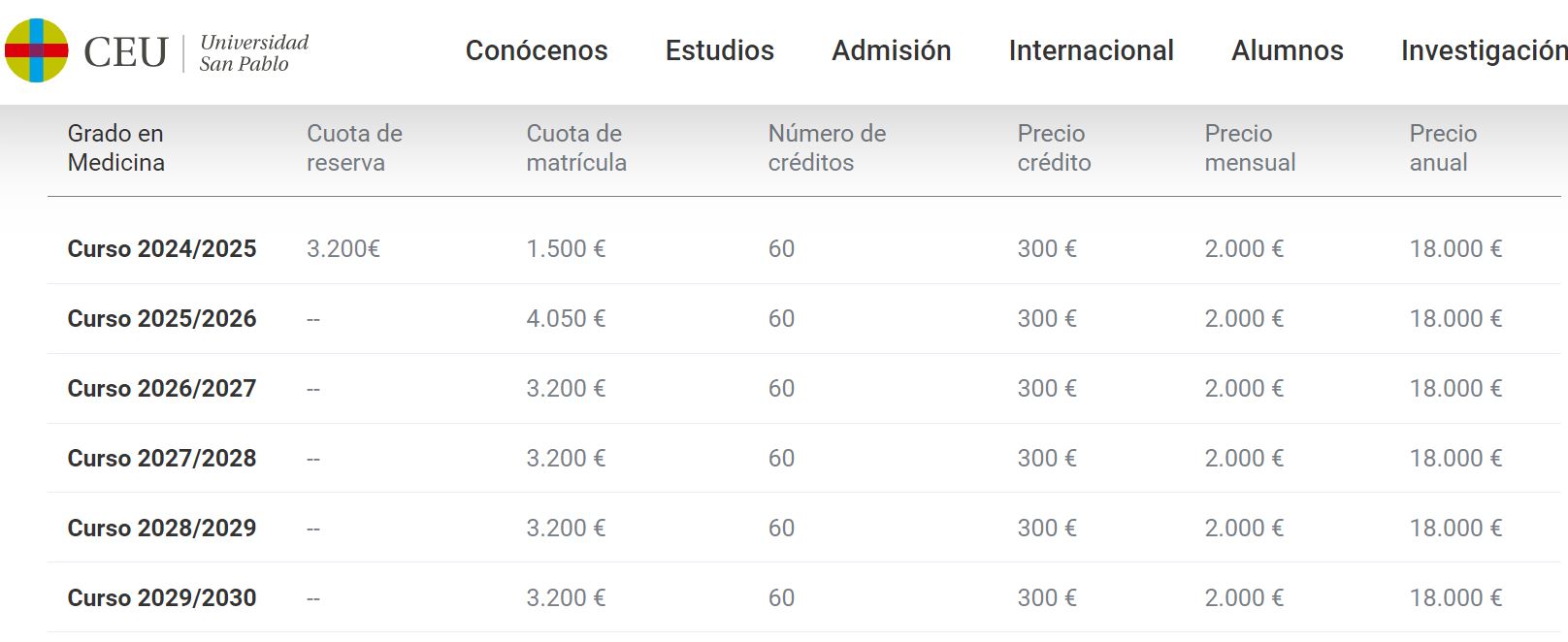This screenshot has width=1568, height=642.
Task: Click the Grado en Medicina table header
Action: [116, 147]
